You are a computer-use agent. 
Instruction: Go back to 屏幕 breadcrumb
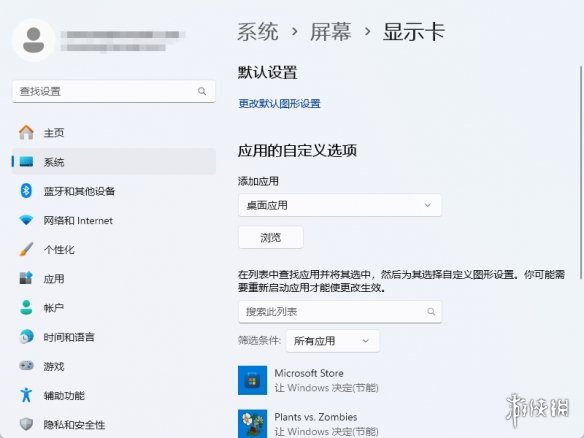click(x=331, y=31)
